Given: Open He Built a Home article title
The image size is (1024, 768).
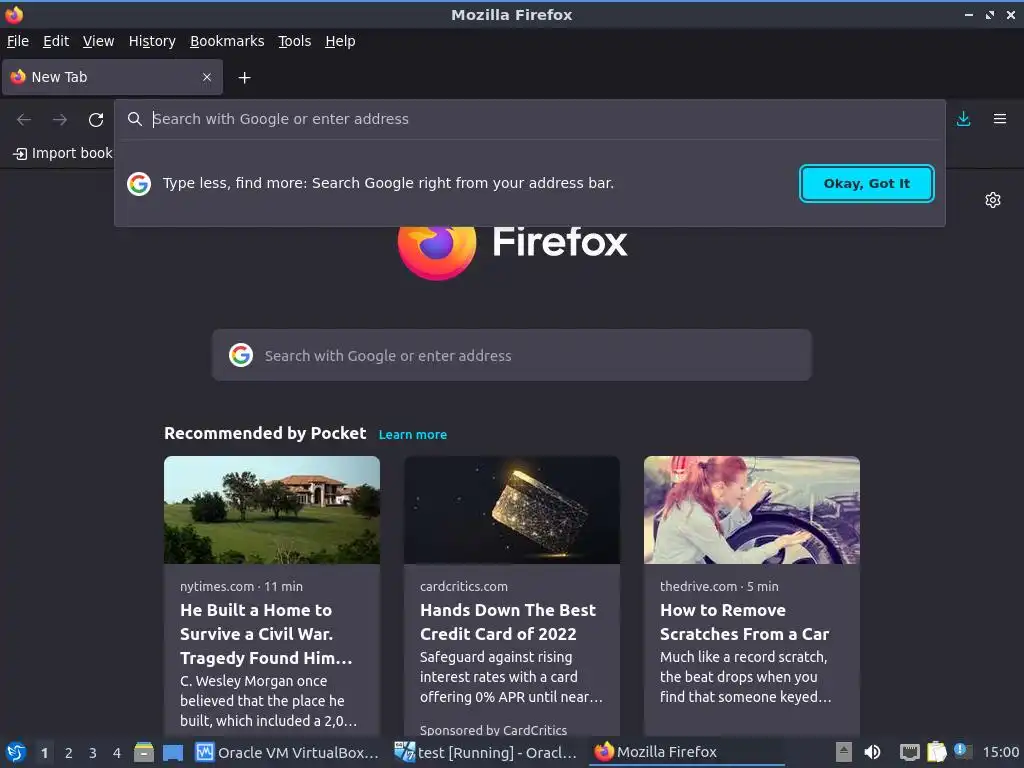Looking at the screenshot, I should 266,634.
